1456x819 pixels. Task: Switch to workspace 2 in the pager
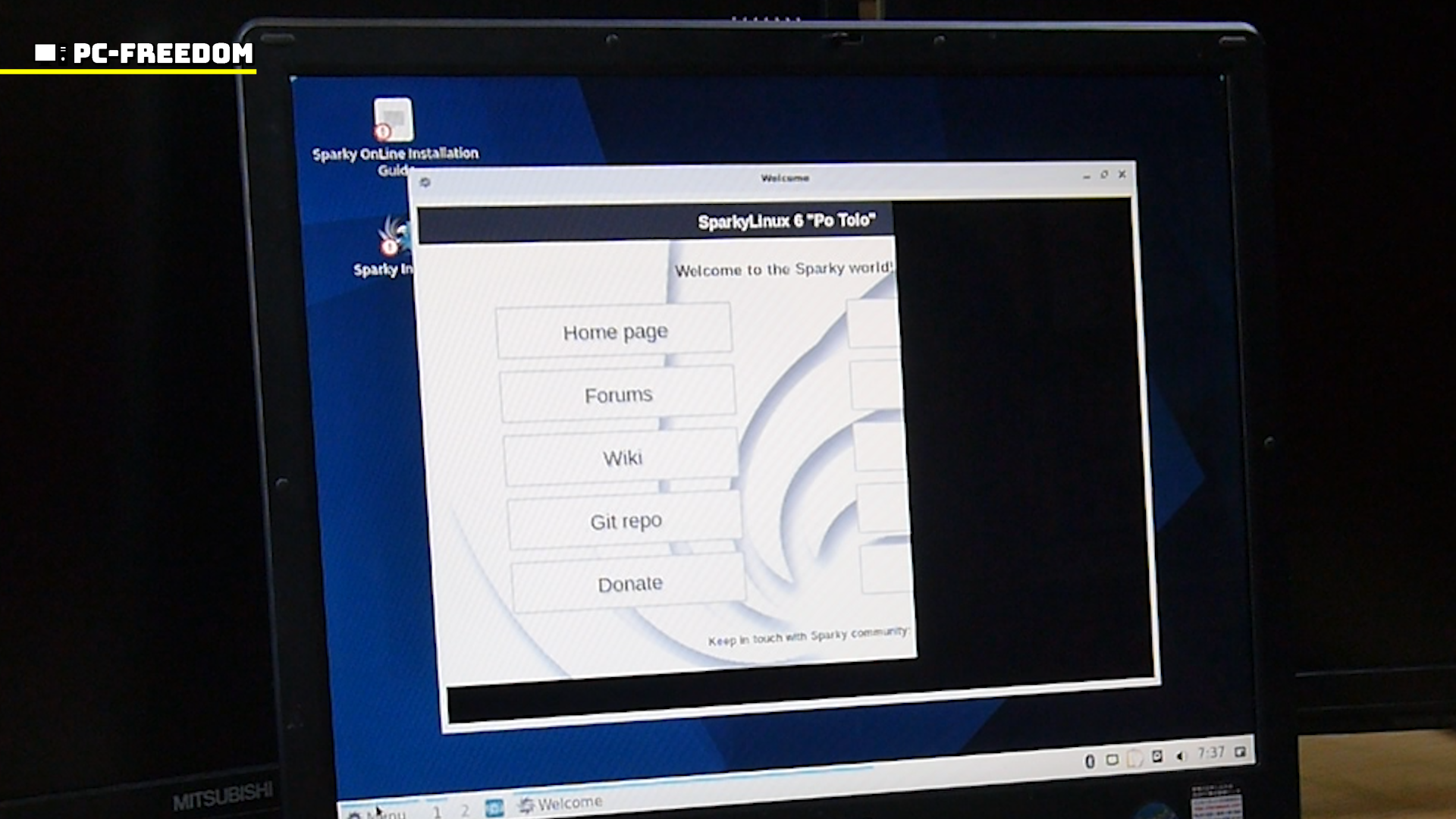pos(465,811)
